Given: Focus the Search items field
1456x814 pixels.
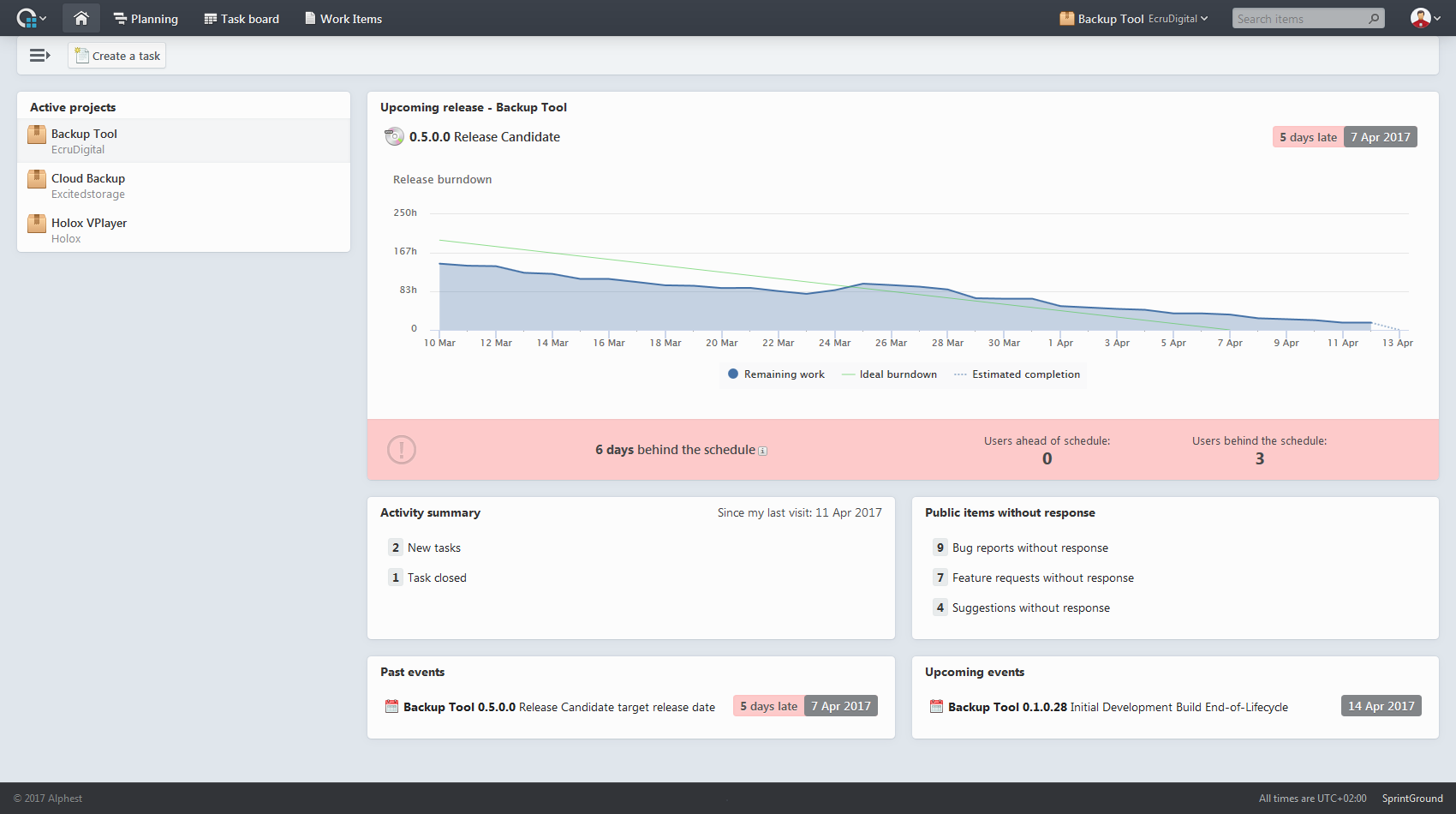Looking at the screenshot, I should pyautogui.click(x=1302, y=19).
